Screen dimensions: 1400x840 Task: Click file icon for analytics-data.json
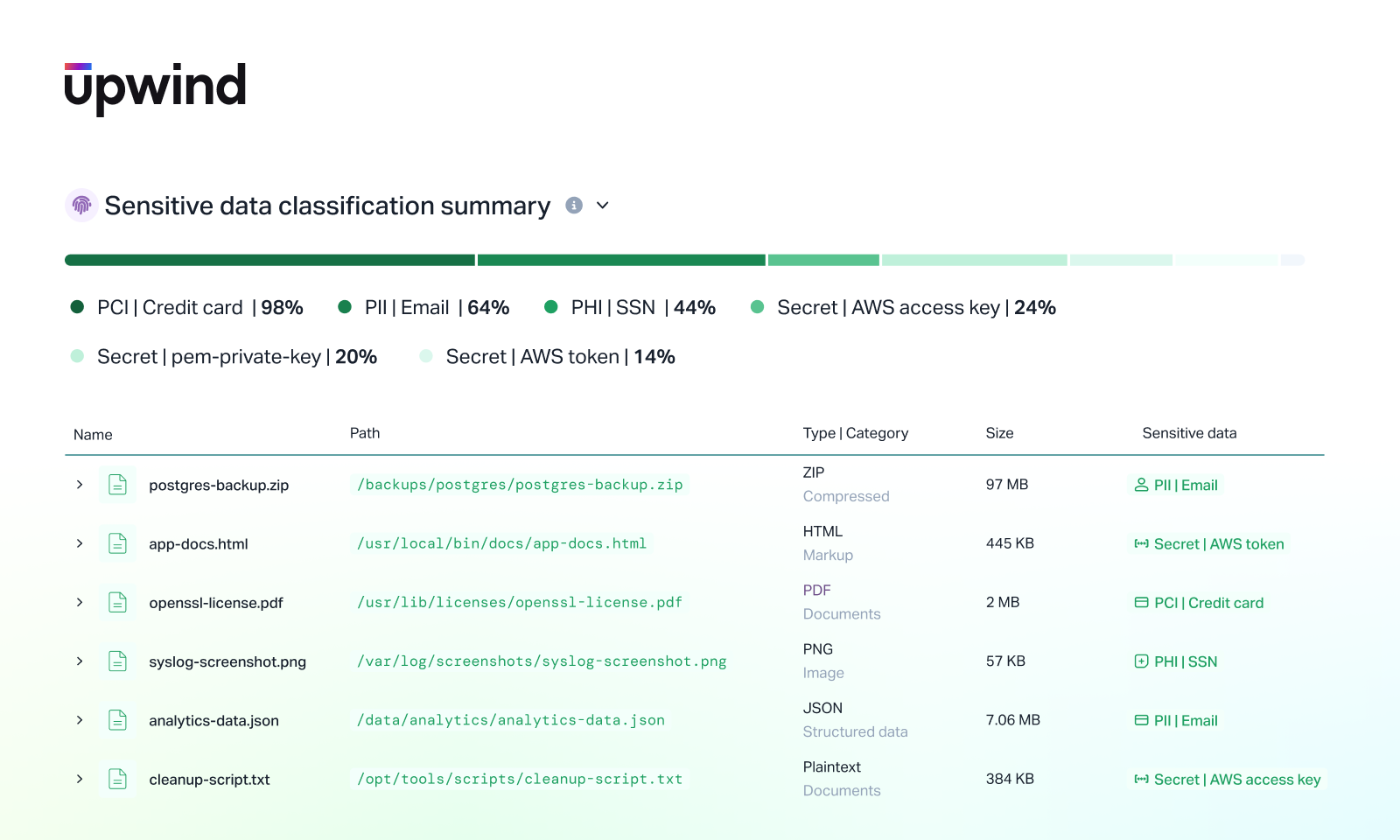117,720
